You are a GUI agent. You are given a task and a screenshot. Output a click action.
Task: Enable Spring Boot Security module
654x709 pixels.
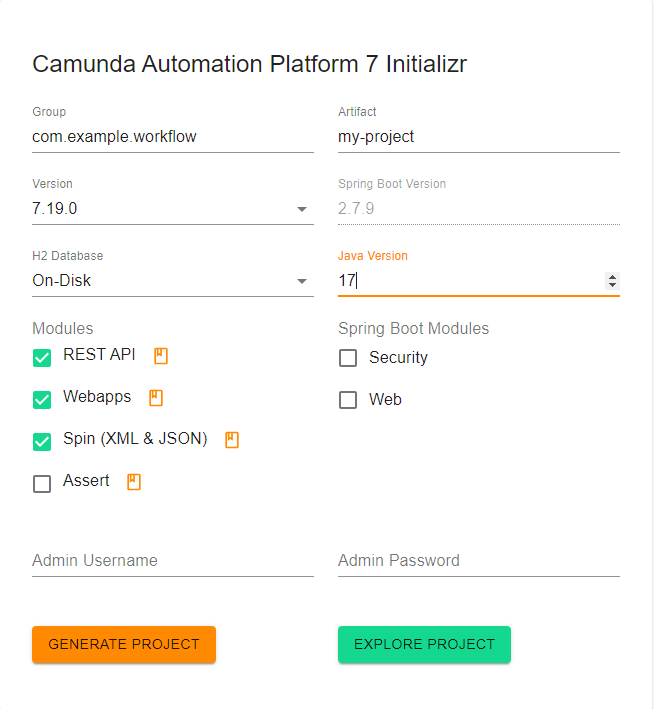(348, 358)
